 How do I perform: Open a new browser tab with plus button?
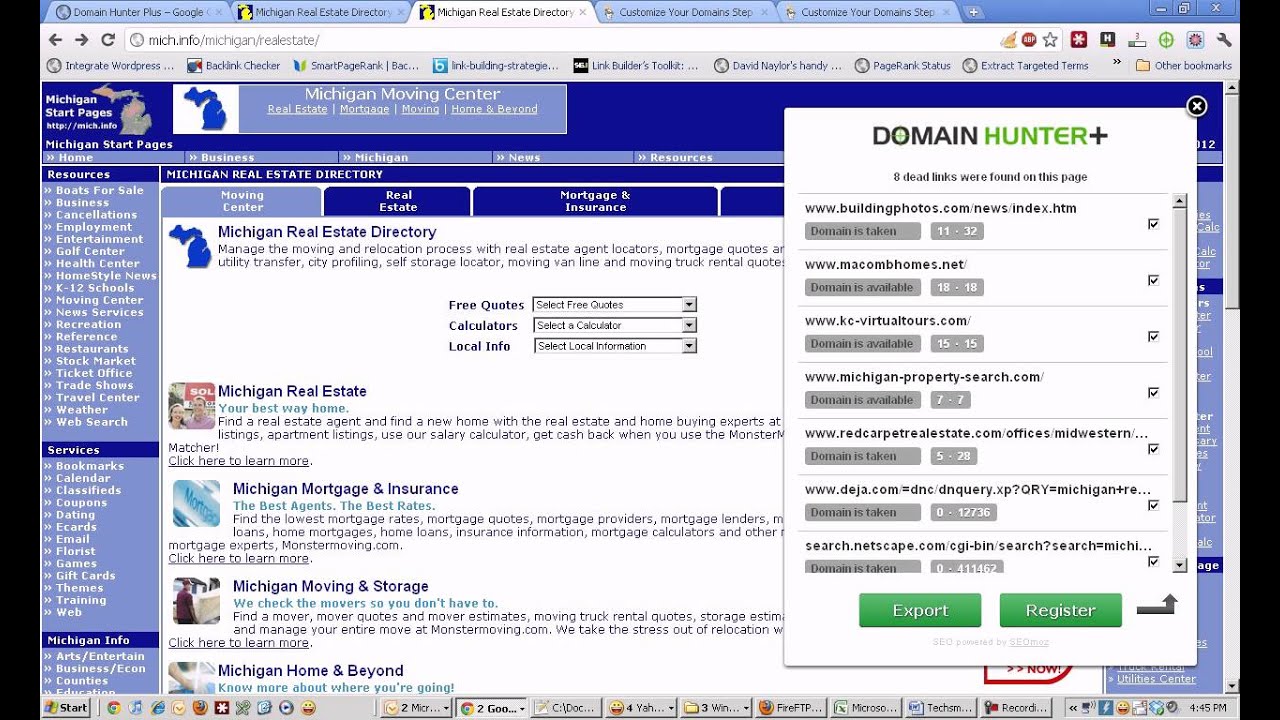click(973, 12)
